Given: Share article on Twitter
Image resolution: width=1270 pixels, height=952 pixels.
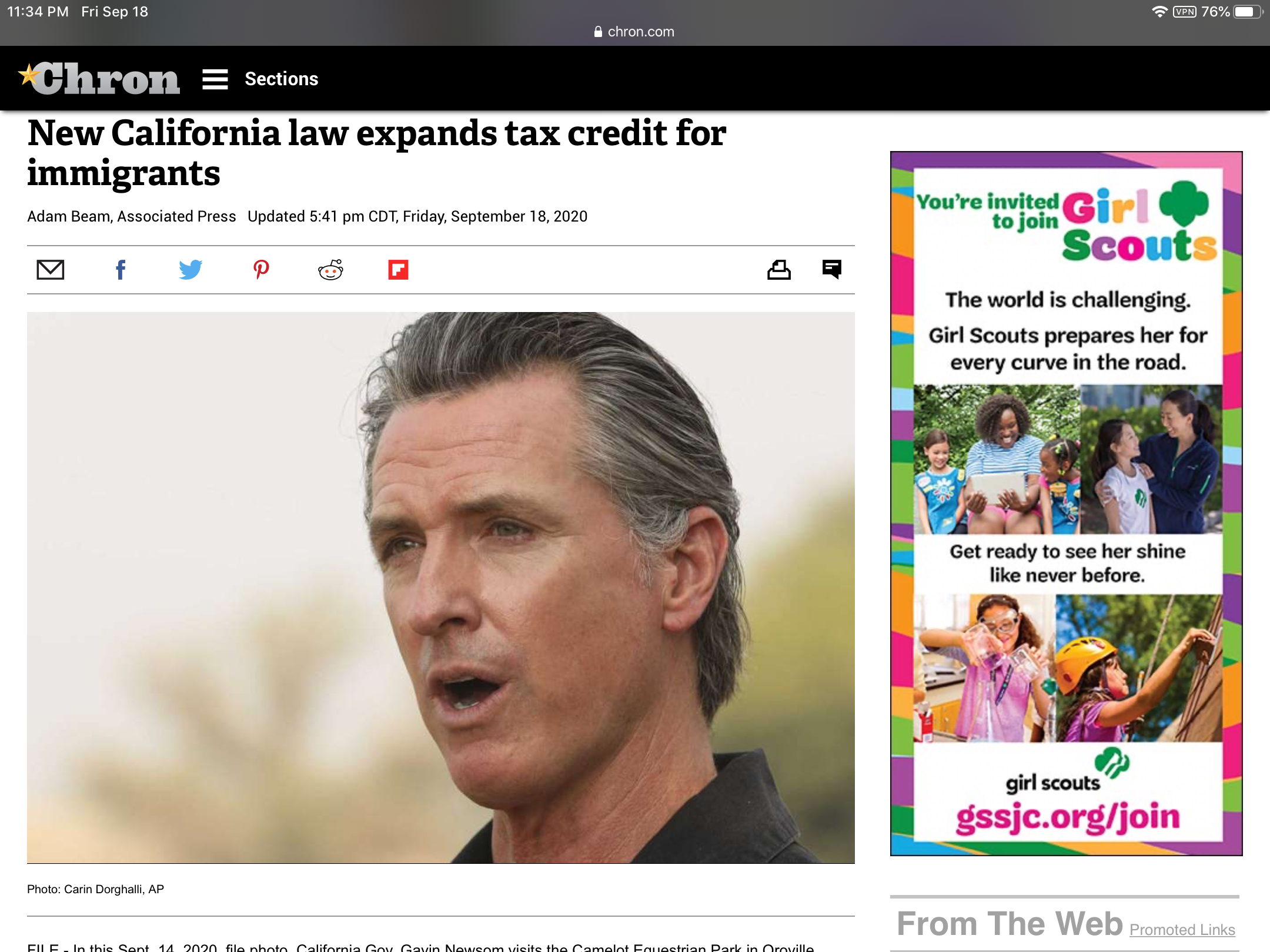Looking at the screenshot, I should (x=190, y=270).
